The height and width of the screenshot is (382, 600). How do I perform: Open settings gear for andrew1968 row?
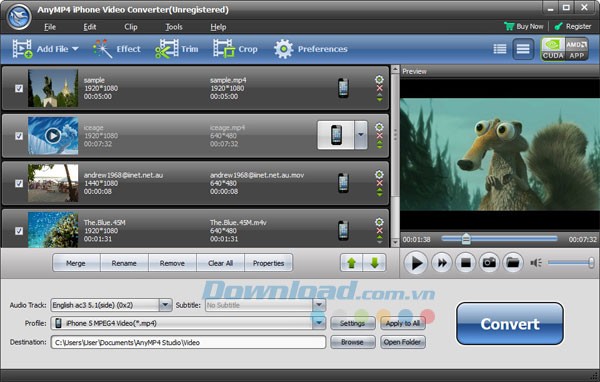click(x=379, y=174)
